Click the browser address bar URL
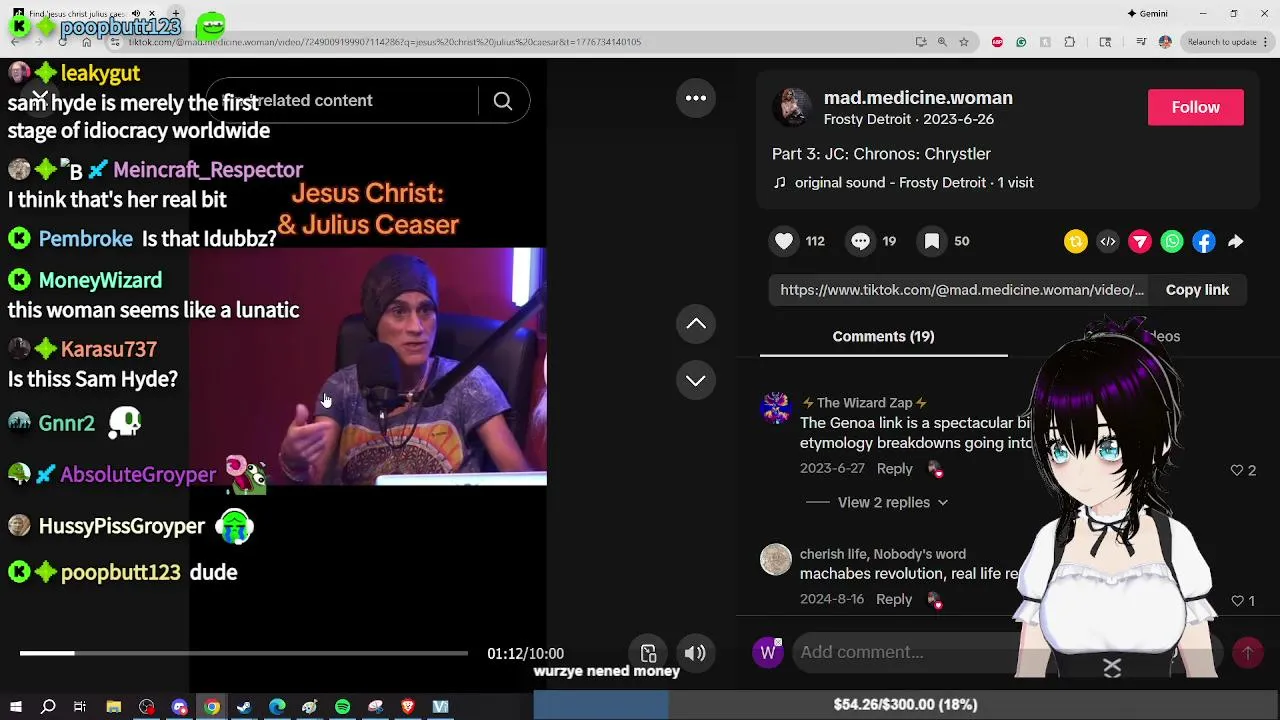 [x=385, y=42]
